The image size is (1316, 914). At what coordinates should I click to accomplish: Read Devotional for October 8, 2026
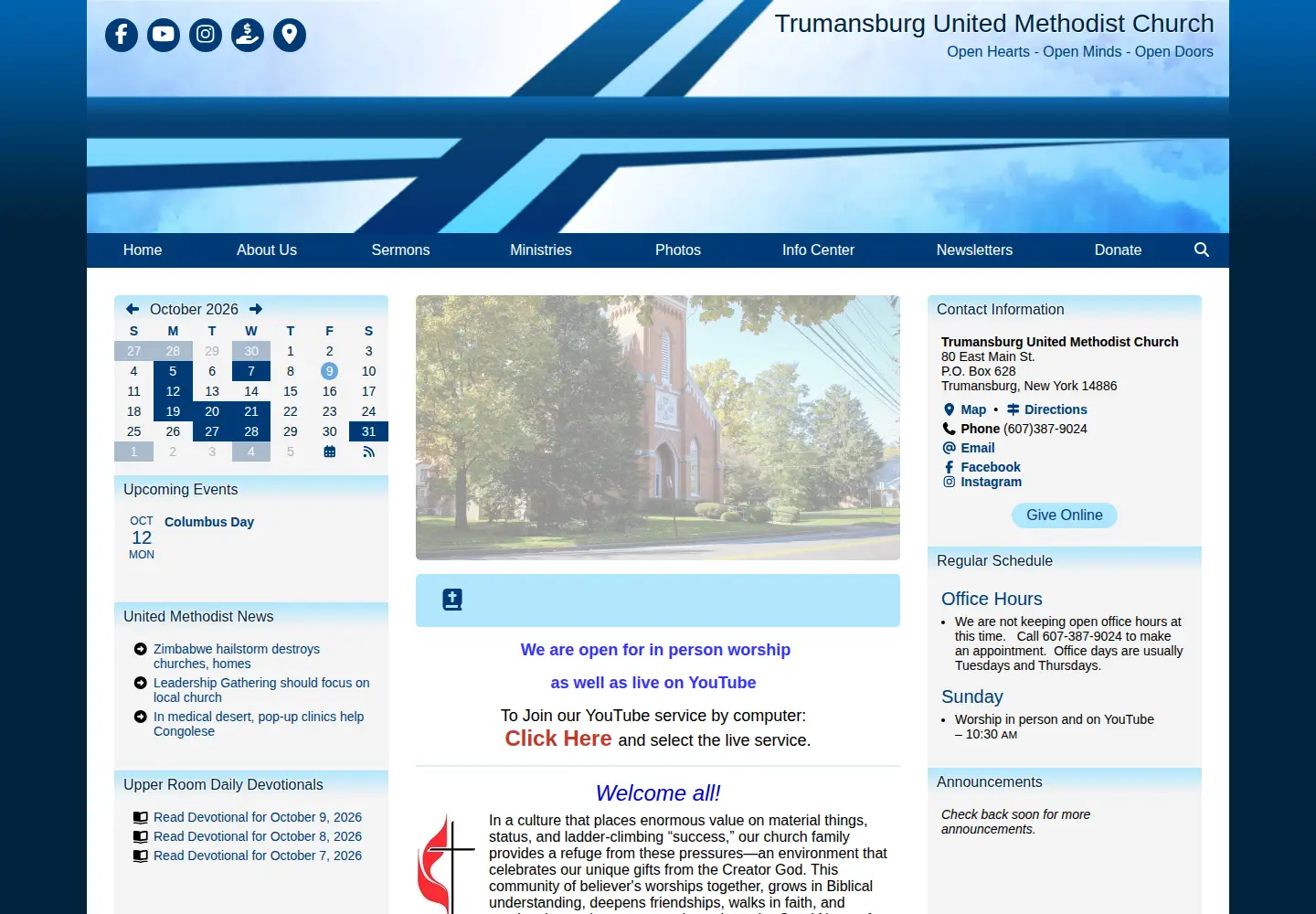[258, 836]
